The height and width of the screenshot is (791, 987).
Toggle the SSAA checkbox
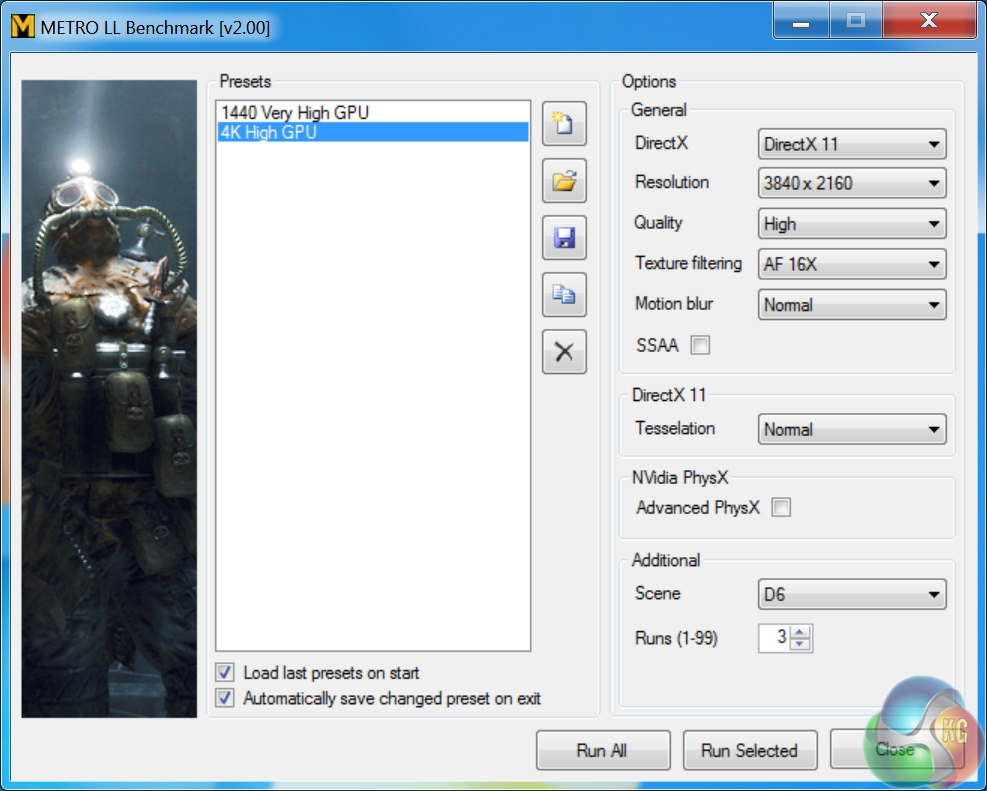(x=700, y=345)
